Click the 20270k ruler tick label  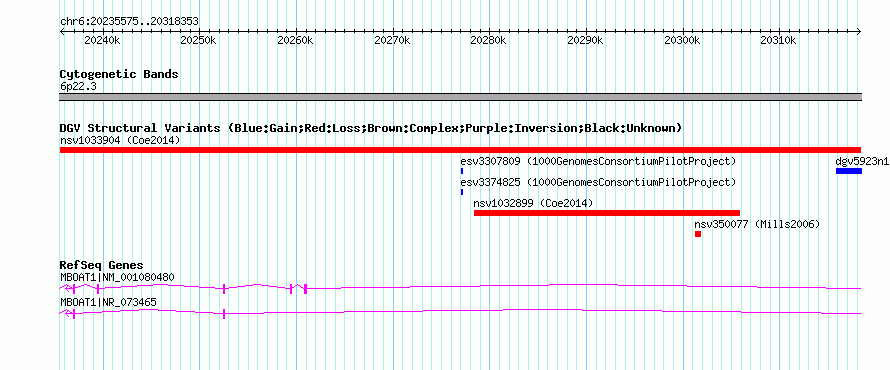[392, 41]
